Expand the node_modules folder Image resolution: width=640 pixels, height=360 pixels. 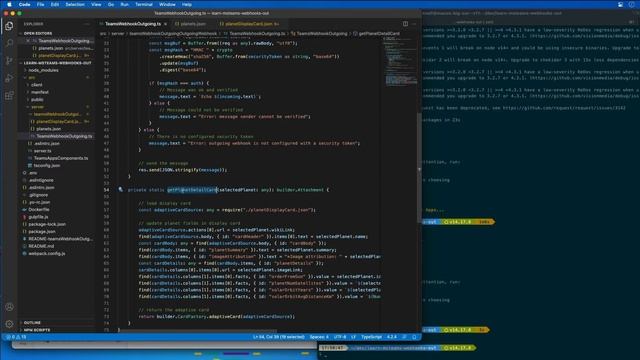[43, 70]
